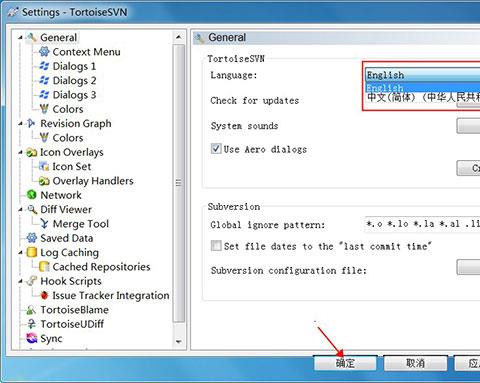Click the Diff Viewer magnifier icon

[x=32, y=210]
